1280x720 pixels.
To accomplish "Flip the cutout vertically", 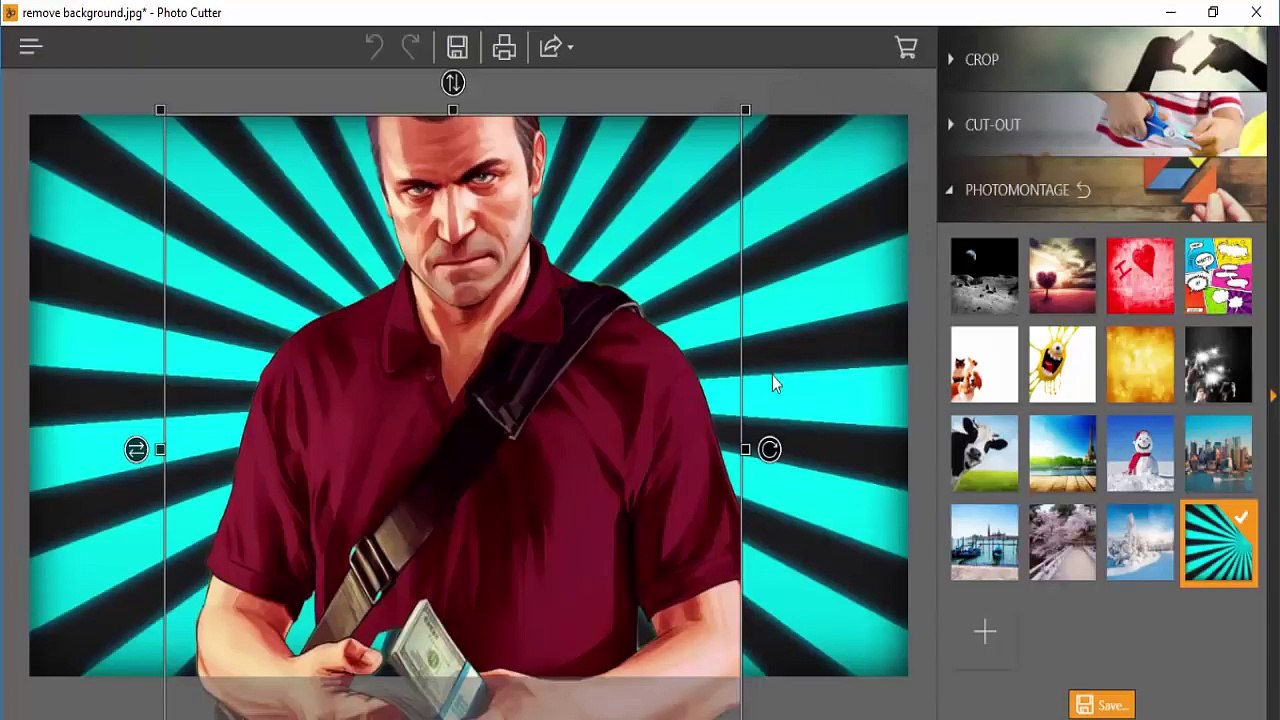I will point(453,83).
